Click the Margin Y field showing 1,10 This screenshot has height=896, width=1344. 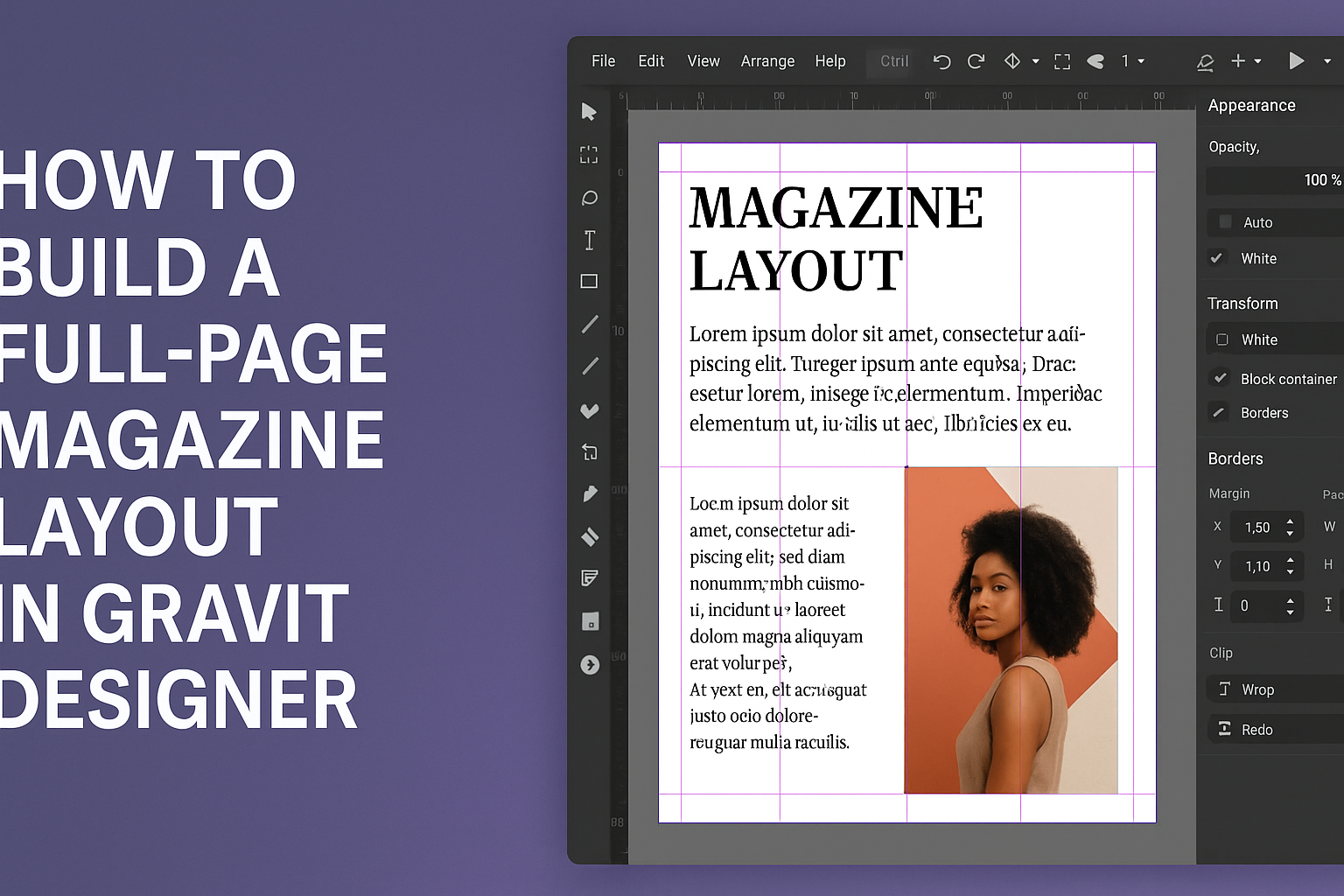click(x=1267, y=566)
